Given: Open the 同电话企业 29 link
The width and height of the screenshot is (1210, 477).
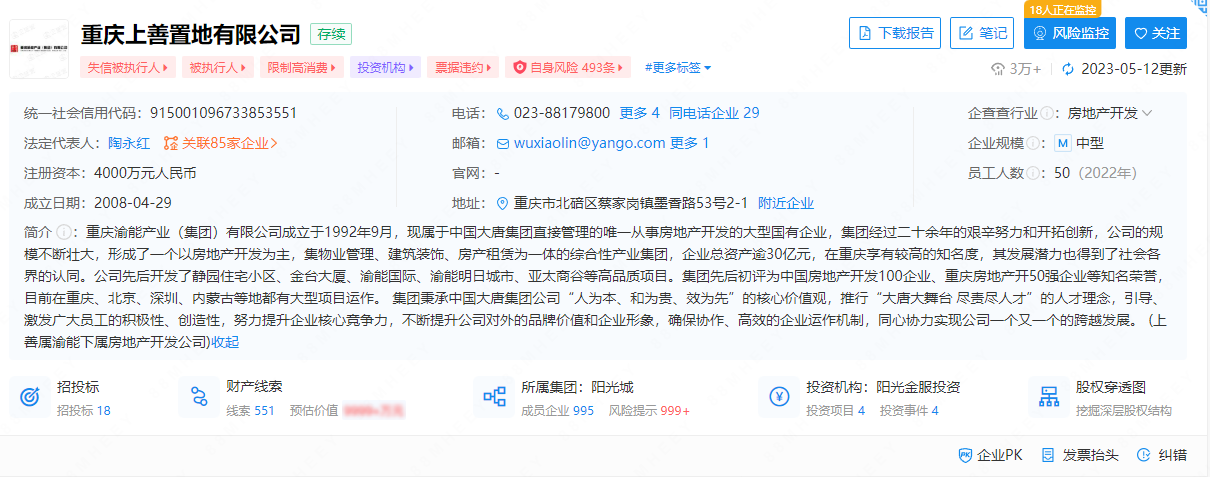Looking at the screenshot, I should coord(714,113).
